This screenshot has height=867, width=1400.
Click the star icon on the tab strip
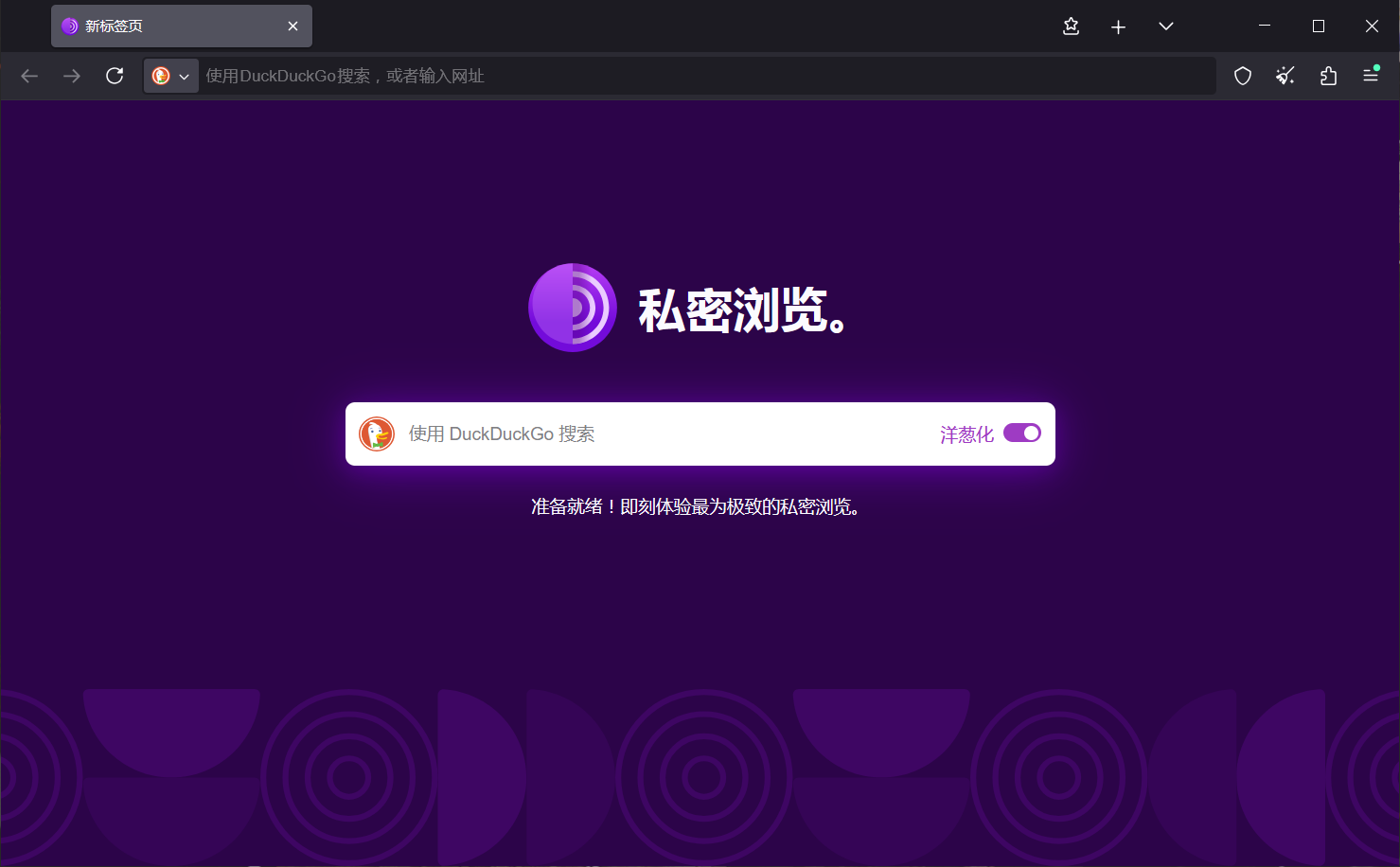[1071, 27]
